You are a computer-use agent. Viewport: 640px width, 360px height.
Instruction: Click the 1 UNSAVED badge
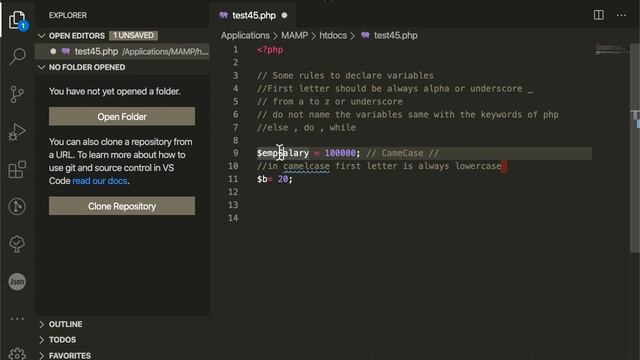pyautogui.click(x=133, y=36)
